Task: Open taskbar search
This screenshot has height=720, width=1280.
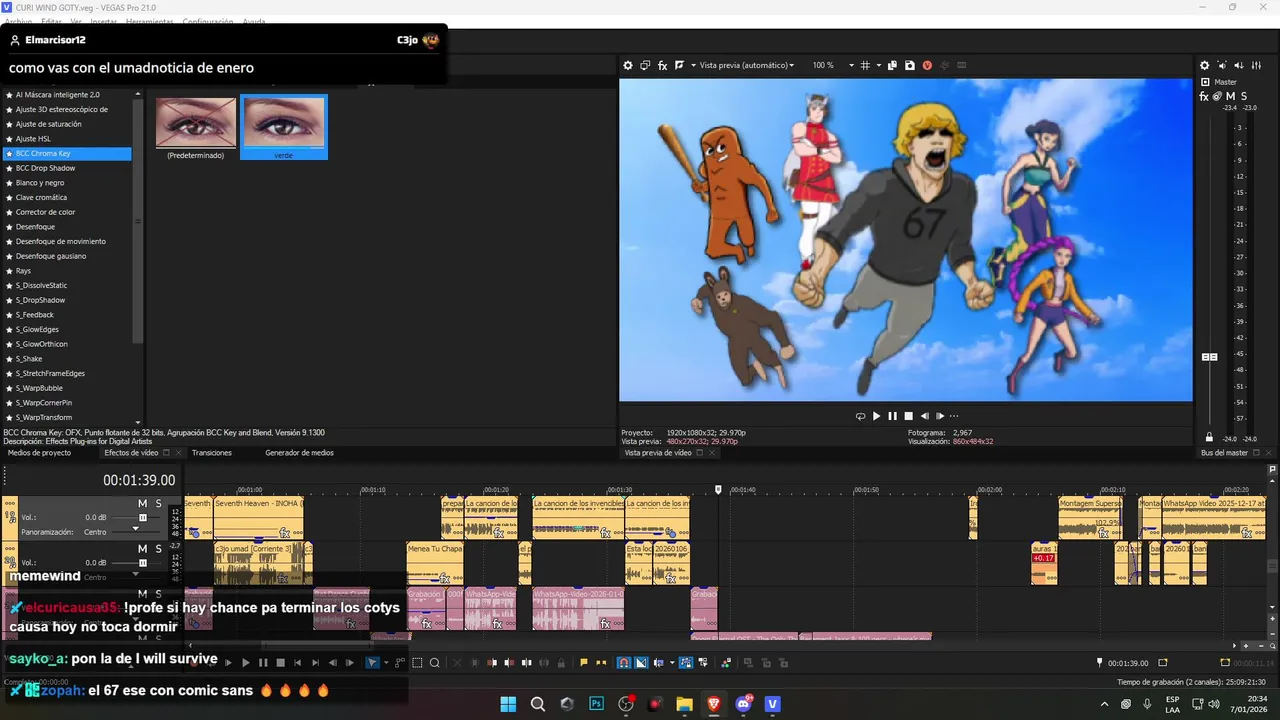Action: [x=538, y=704]
